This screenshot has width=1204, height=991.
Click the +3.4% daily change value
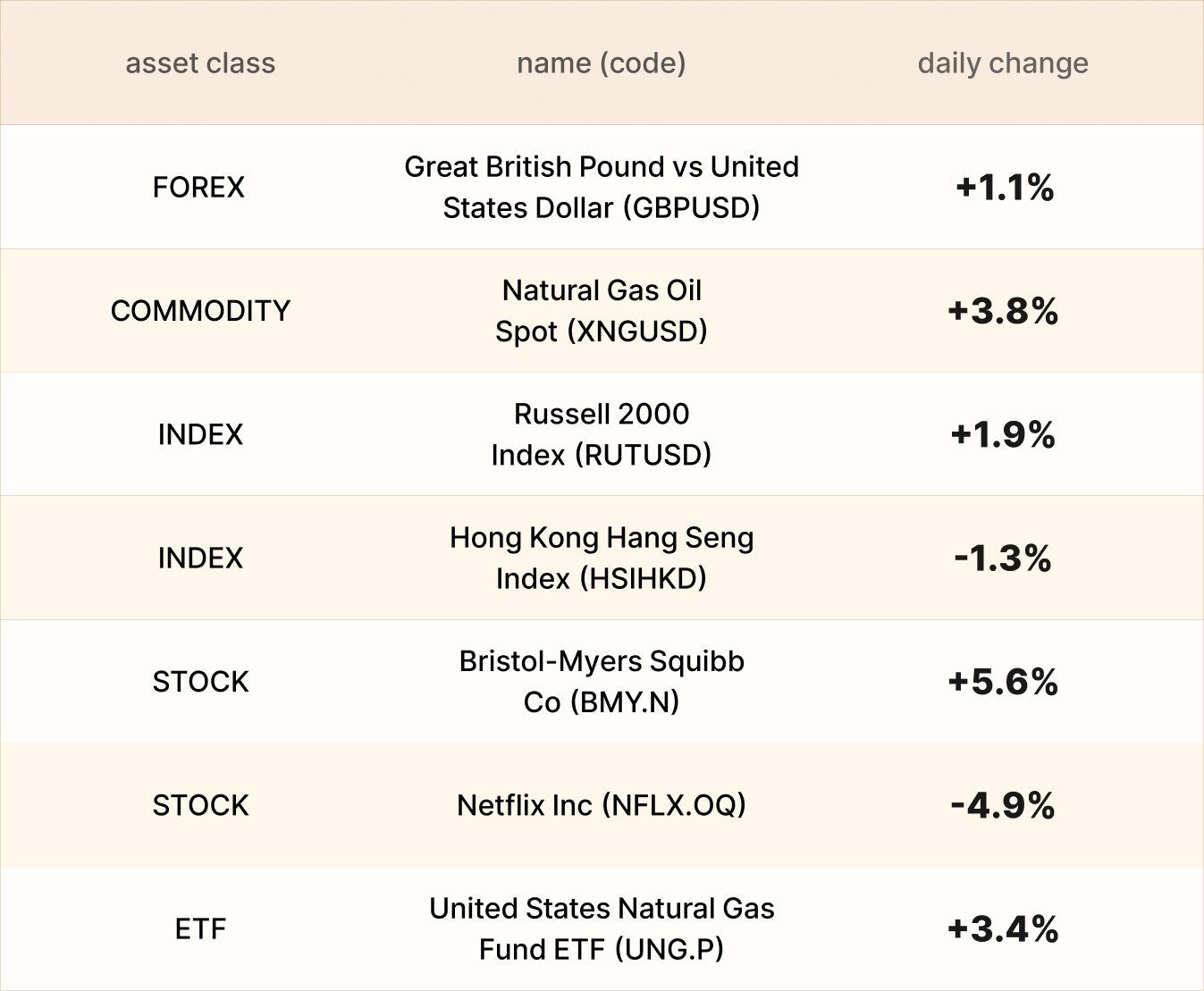[x=1003, y=929]
